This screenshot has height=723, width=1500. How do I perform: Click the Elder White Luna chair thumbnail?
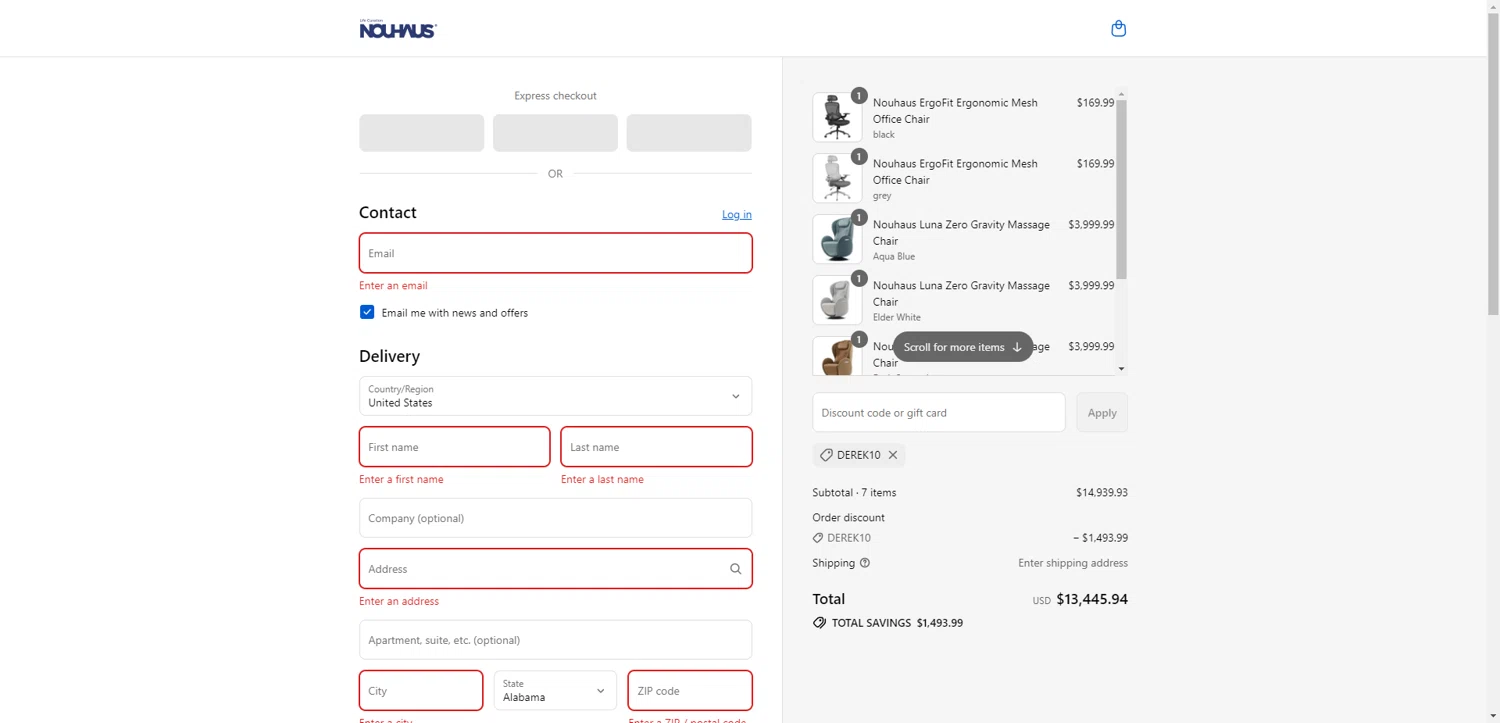(837, 300)
